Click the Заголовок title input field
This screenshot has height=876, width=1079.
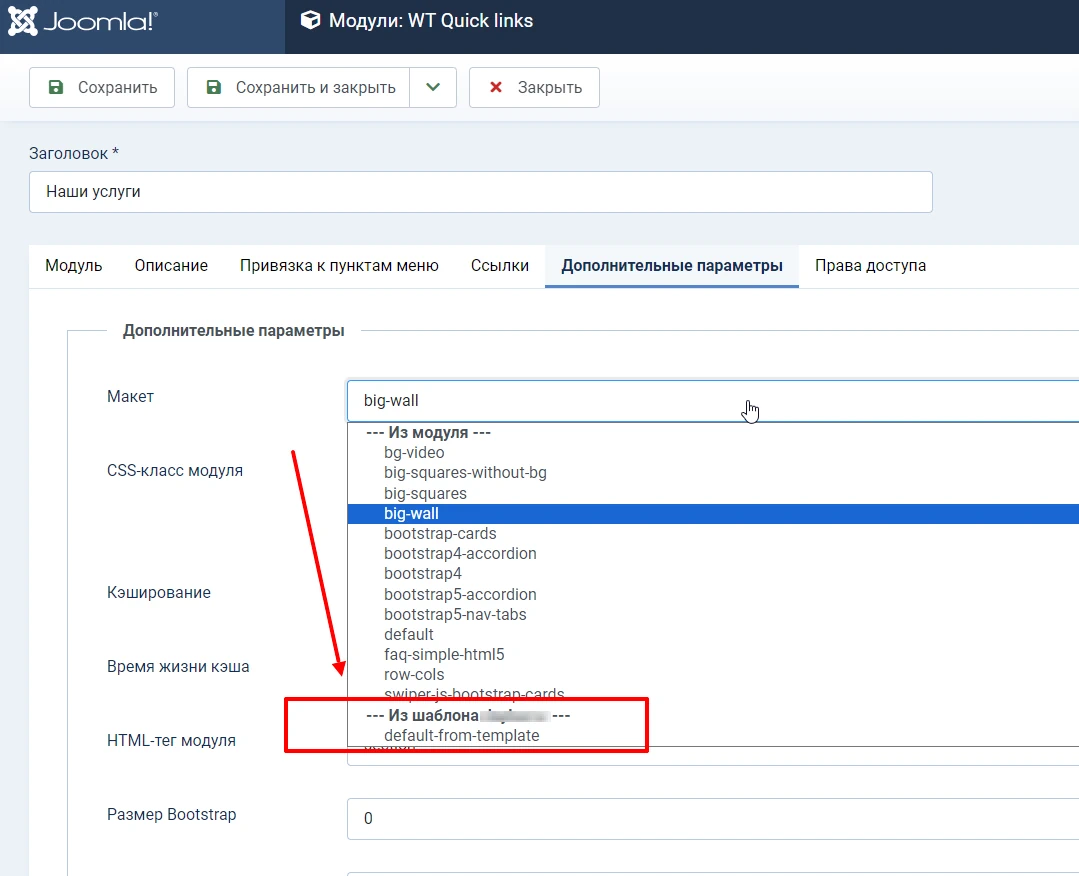(x=481, y=192)
